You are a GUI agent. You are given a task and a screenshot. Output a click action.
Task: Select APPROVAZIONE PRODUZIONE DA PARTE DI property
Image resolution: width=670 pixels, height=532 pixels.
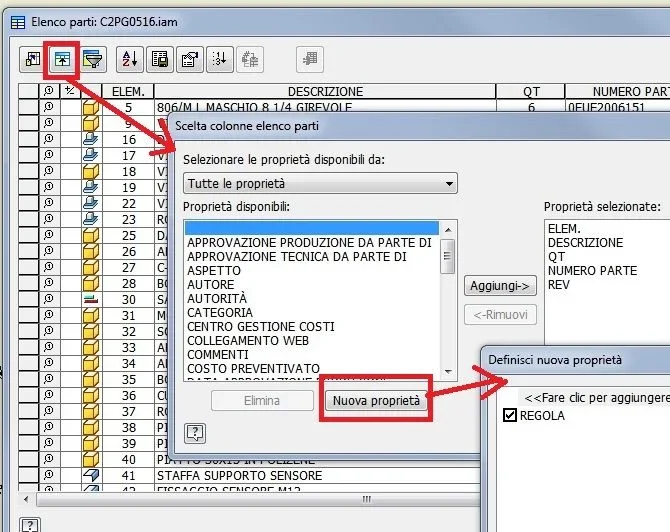309,243
